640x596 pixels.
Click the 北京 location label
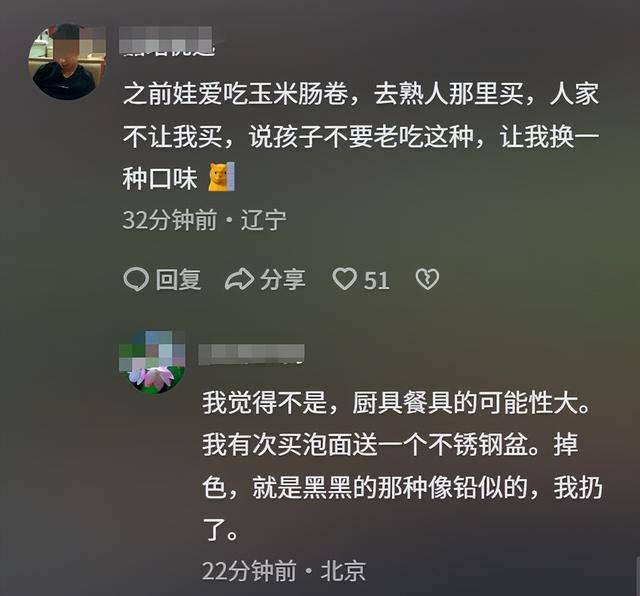(343, 570)
